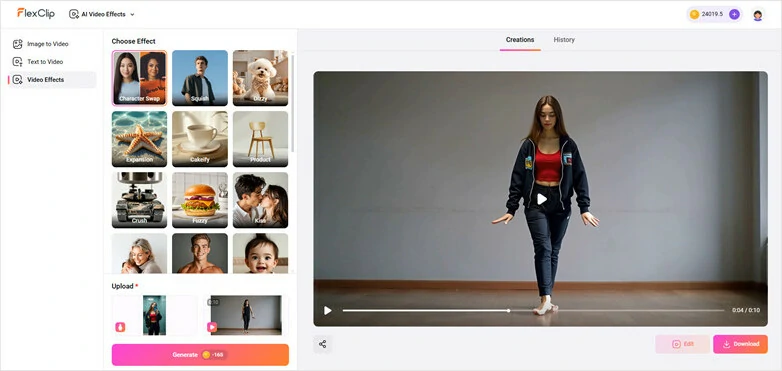Screen dimensions: 782x371
Task: Play video with the center play overlay
Action: (x=542, y=199)
